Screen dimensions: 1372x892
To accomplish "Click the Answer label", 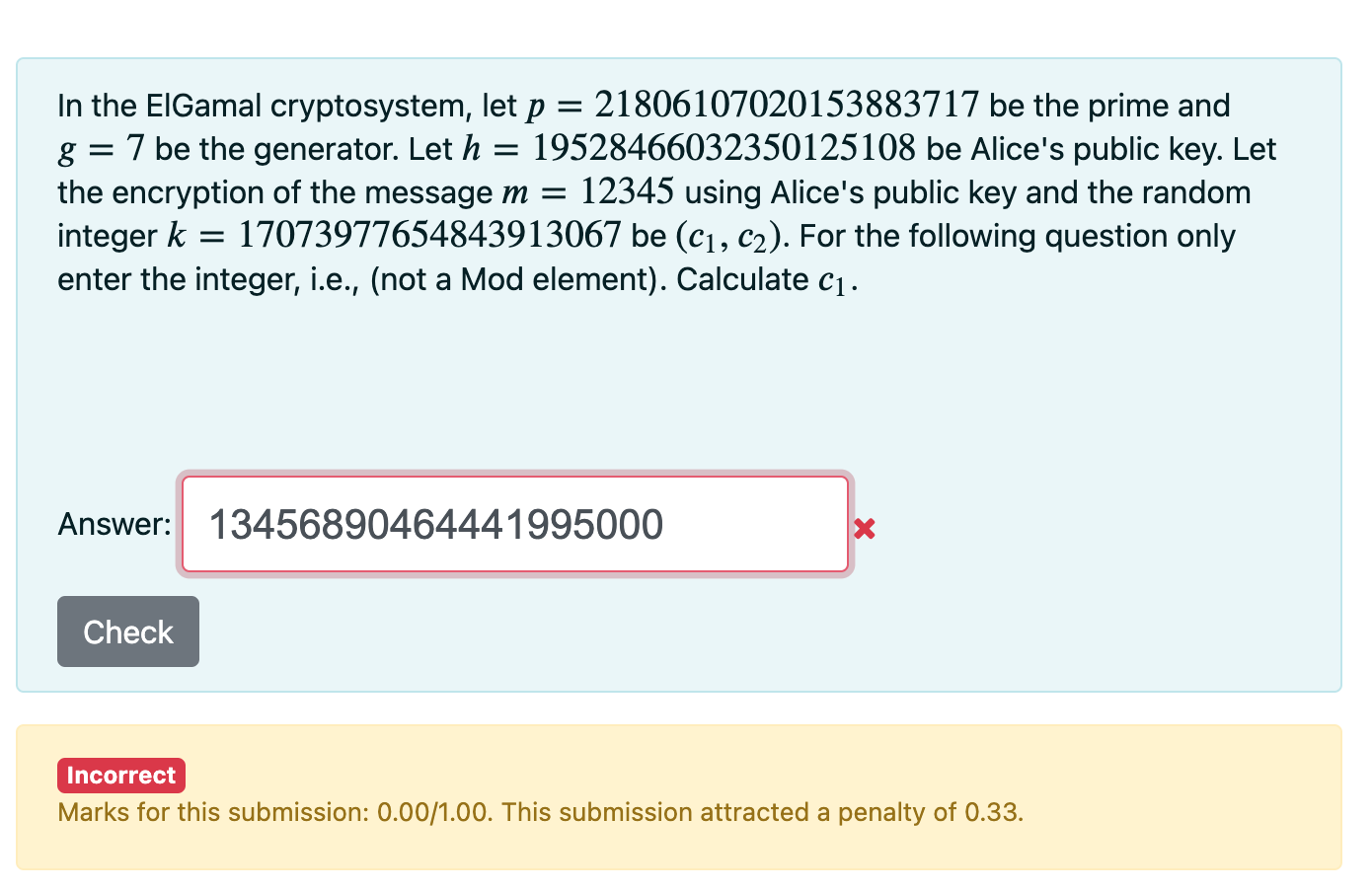I will [113, 524].
